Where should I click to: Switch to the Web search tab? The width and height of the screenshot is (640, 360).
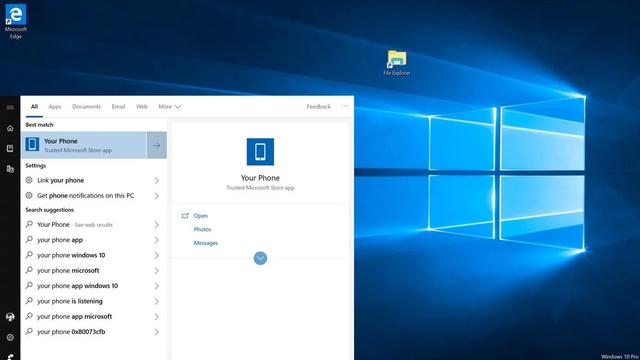pyautogui.click(x=142, y=107)
